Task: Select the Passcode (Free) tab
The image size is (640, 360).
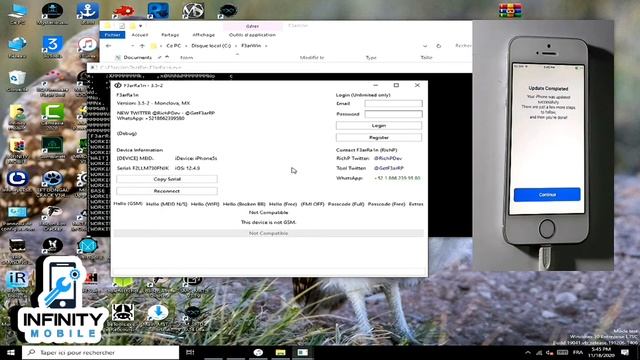Action: point(386,204)
